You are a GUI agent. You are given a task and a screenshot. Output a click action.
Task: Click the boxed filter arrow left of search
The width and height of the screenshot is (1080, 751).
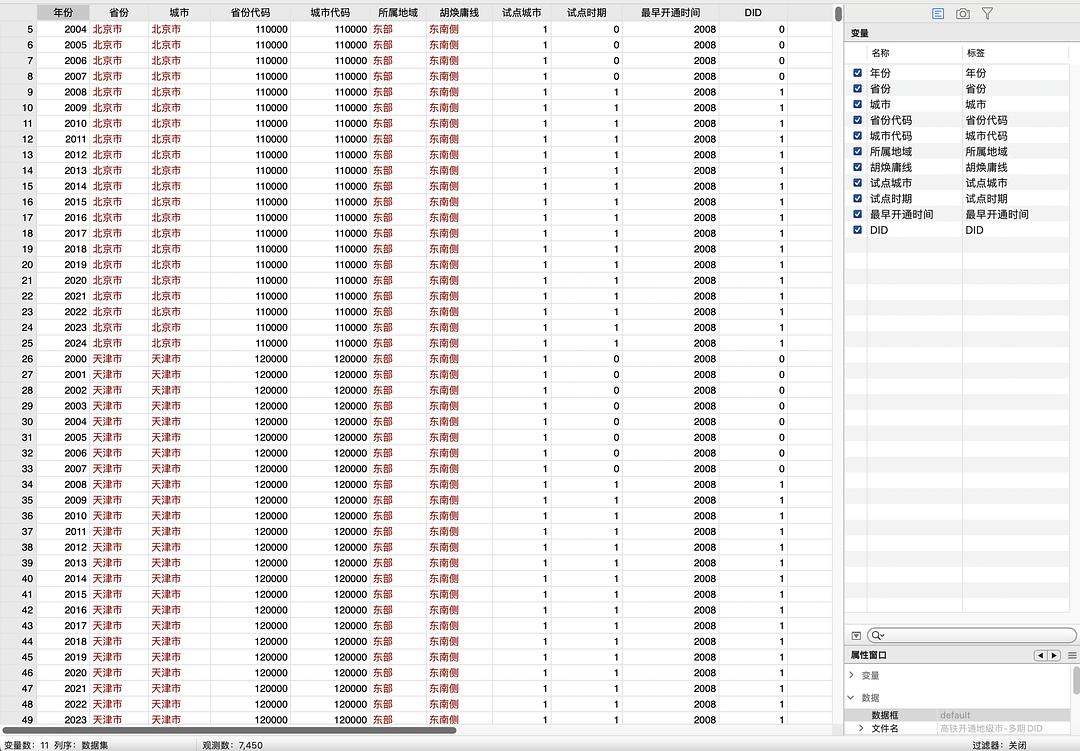[x=856, y=636]
